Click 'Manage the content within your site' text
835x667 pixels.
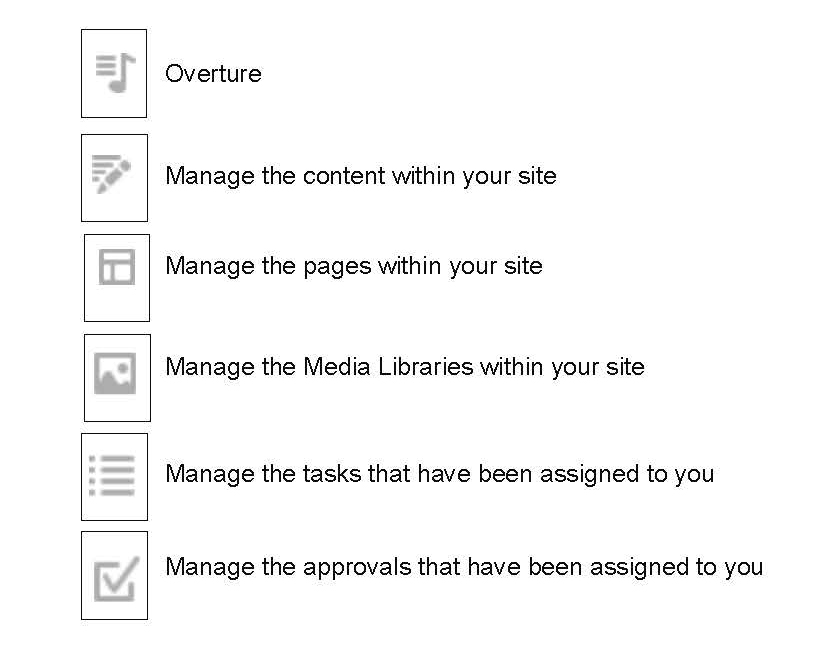click(x=360, y=177)
